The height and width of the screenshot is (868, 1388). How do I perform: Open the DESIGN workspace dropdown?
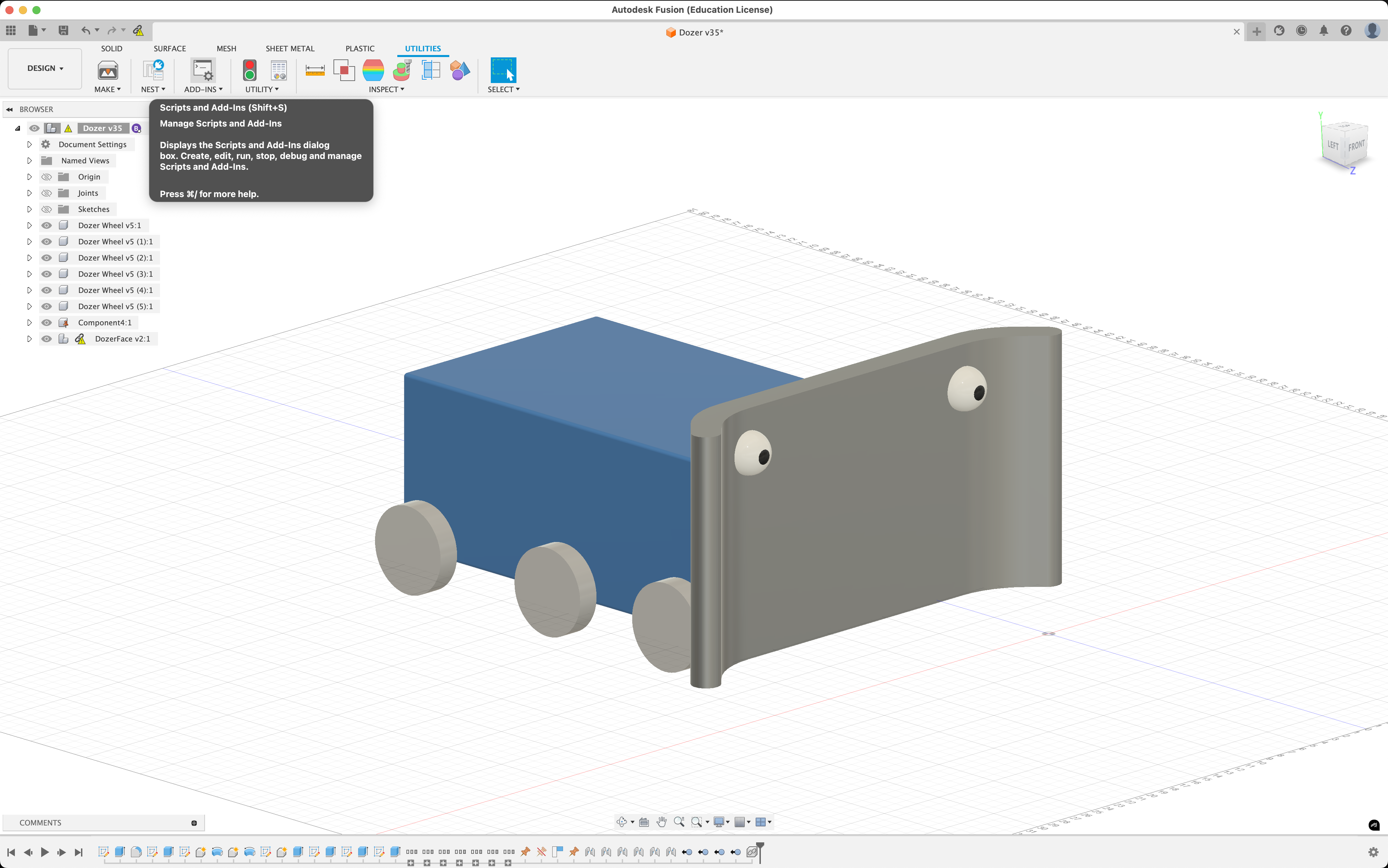(45, 68)
